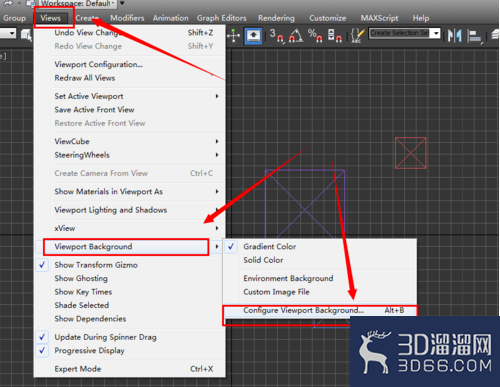Expand Show Materials in Viewport As

click(130, 192)
